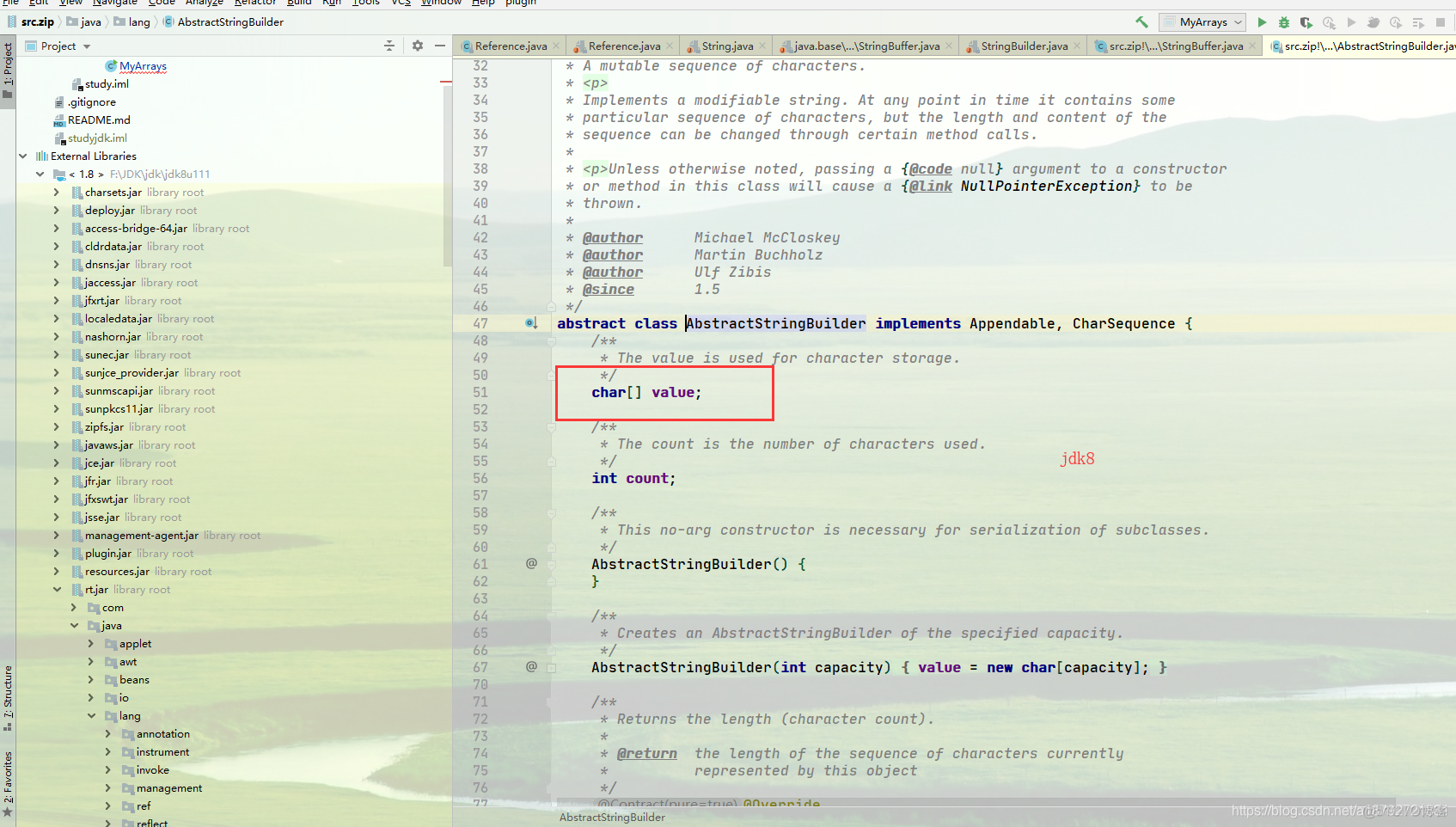Open the src.zip StringBuffer.java tab
This screenshot has width=1456, height=827.
(1175, 46)
